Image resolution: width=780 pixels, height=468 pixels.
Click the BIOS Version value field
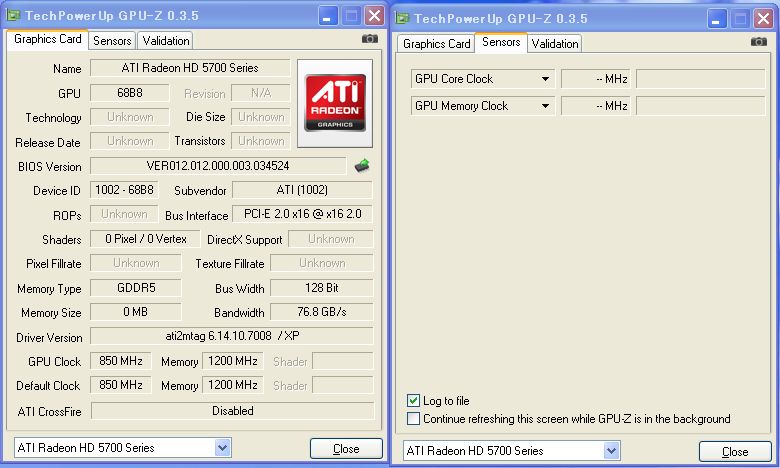point(218,166)
